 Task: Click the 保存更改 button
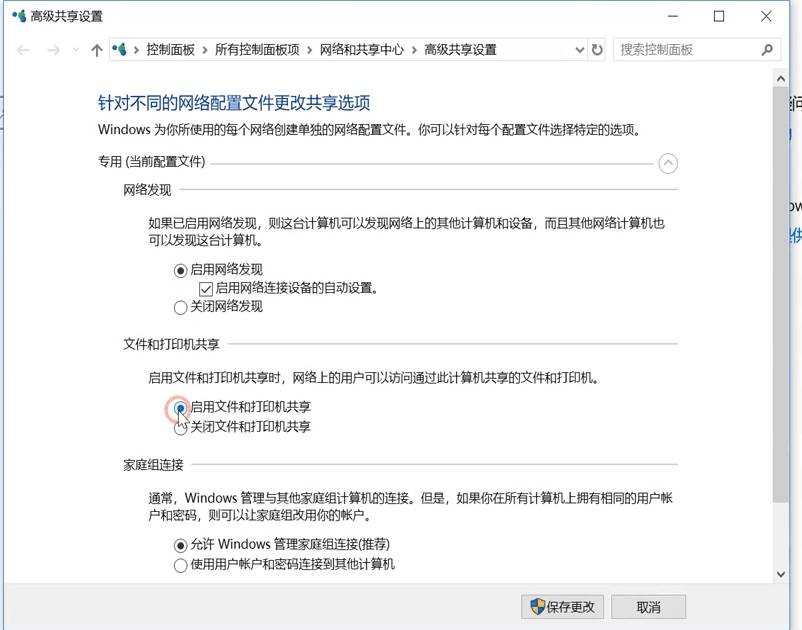tap(562, 606)
